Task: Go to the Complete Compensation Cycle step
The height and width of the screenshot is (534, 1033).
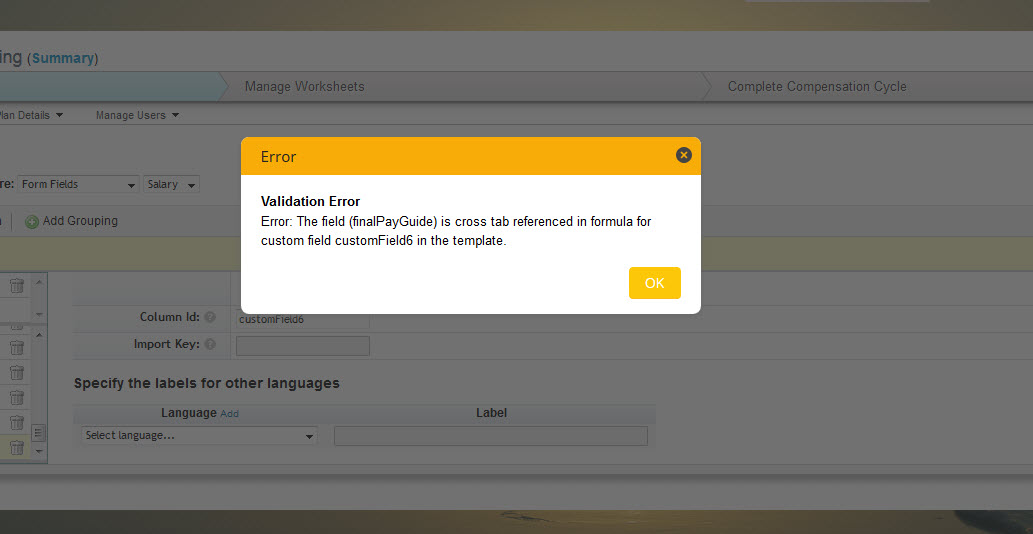Action: point(817,87)
